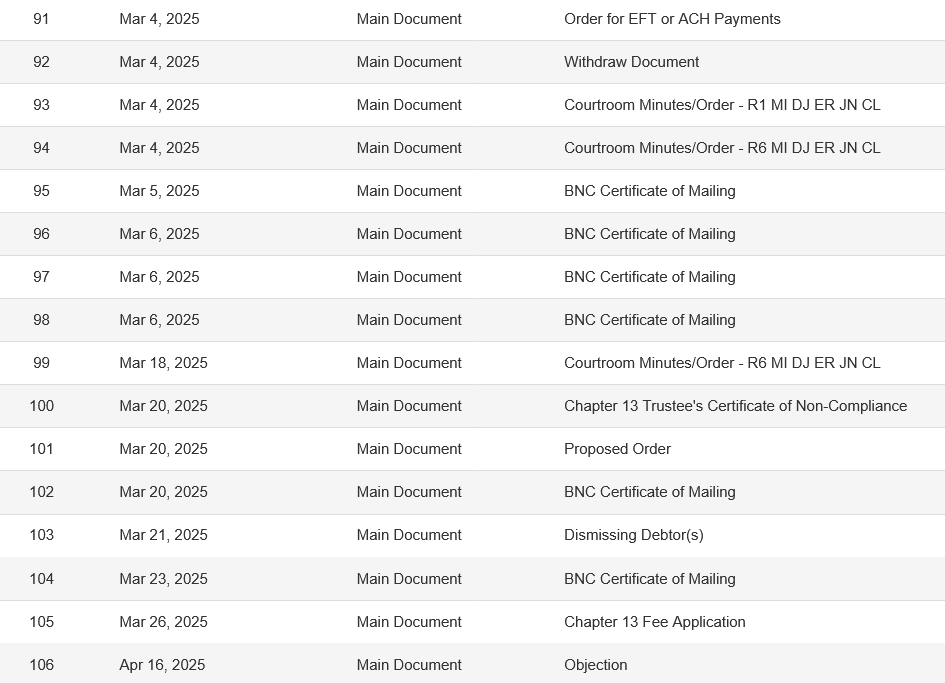The image size is (945, 683).
Task: Click docket number 103
Action: 42,535
